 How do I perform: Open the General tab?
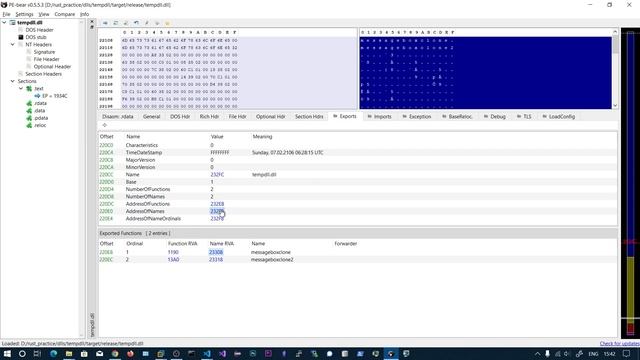151,116
